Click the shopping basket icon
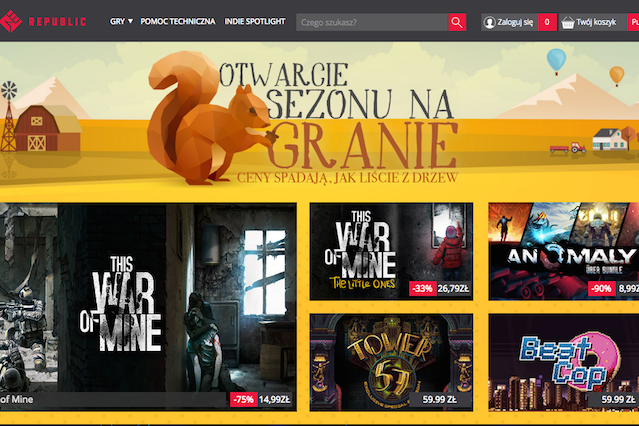639x426 pixels. point(567,22)
